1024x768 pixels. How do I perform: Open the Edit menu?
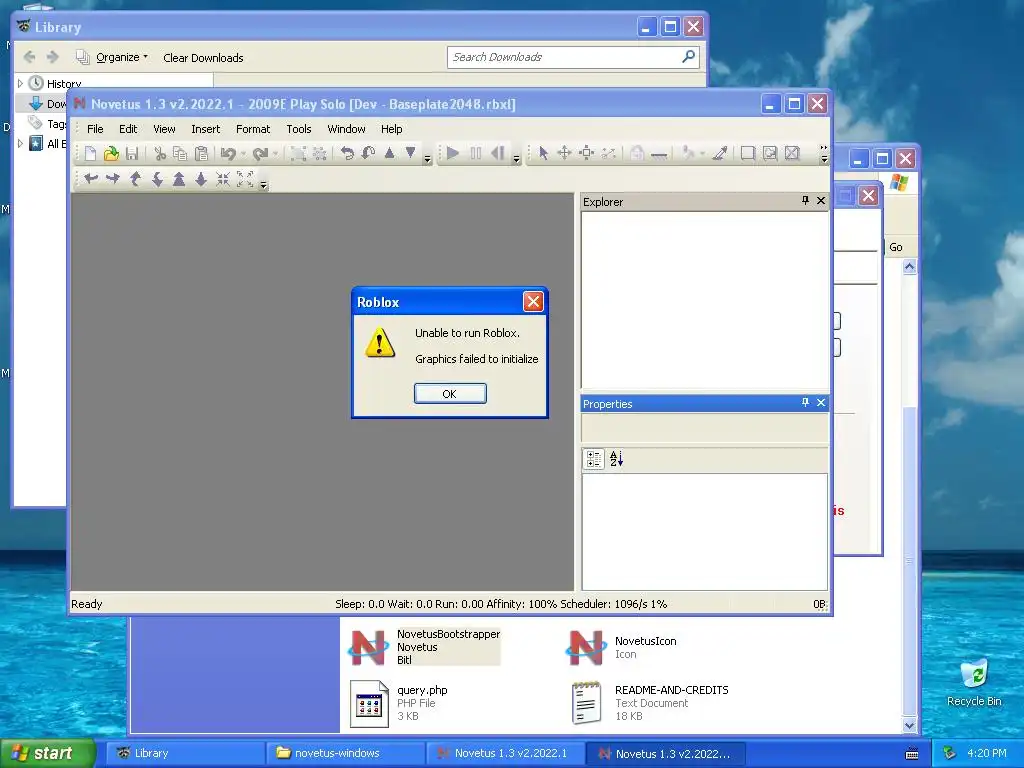tap(128, 129)
